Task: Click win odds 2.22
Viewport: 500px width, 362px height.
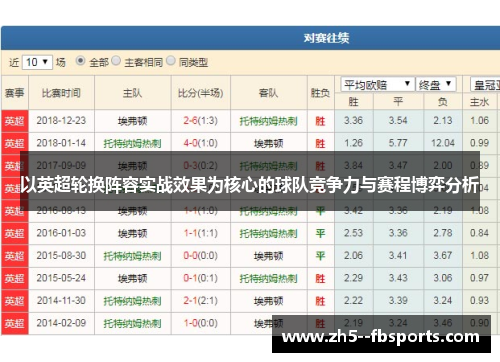Action: click(353, 300)
